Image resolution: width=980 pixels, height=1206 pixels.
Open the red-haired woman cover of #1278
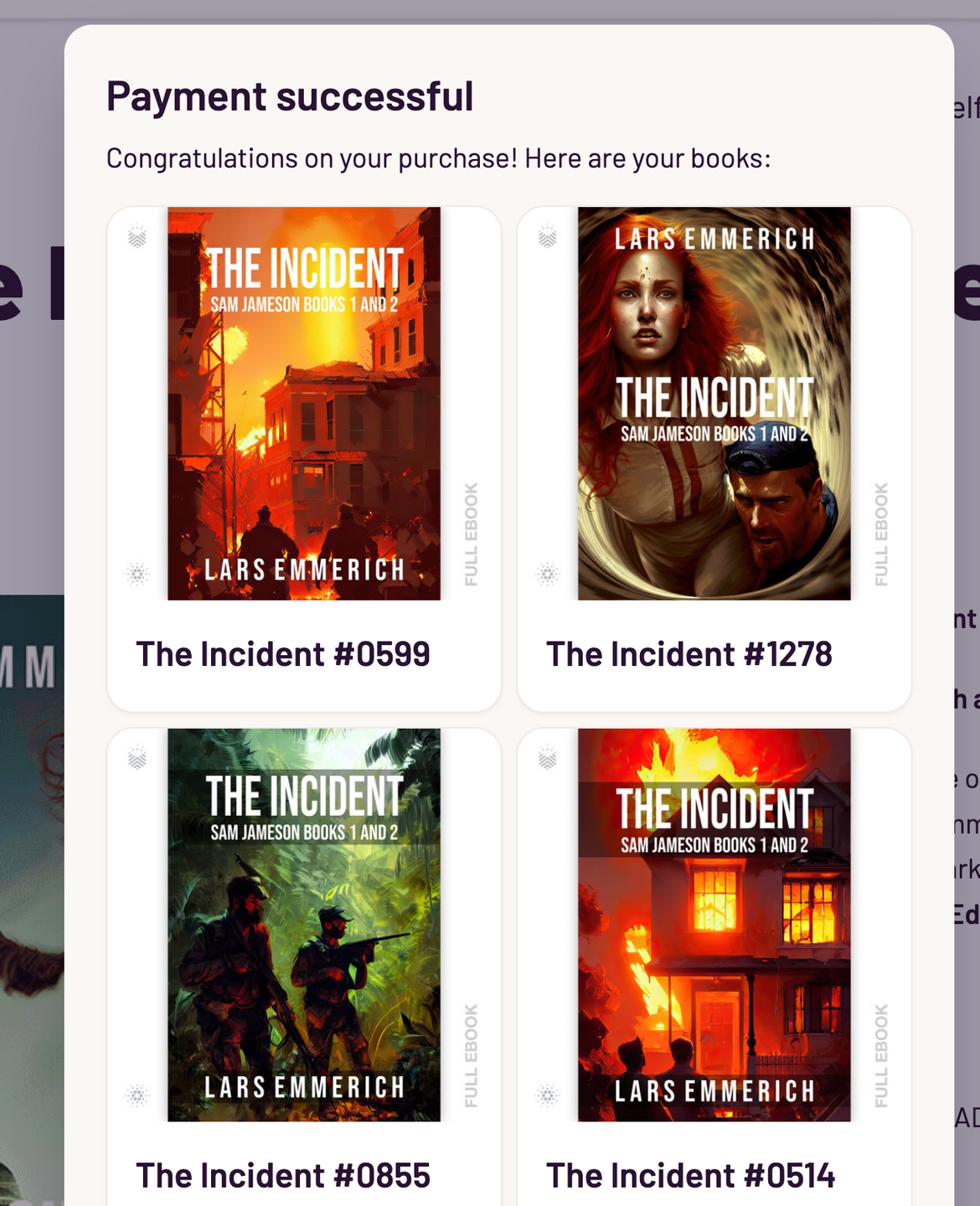pyautogui.click(x=714, y=404)
